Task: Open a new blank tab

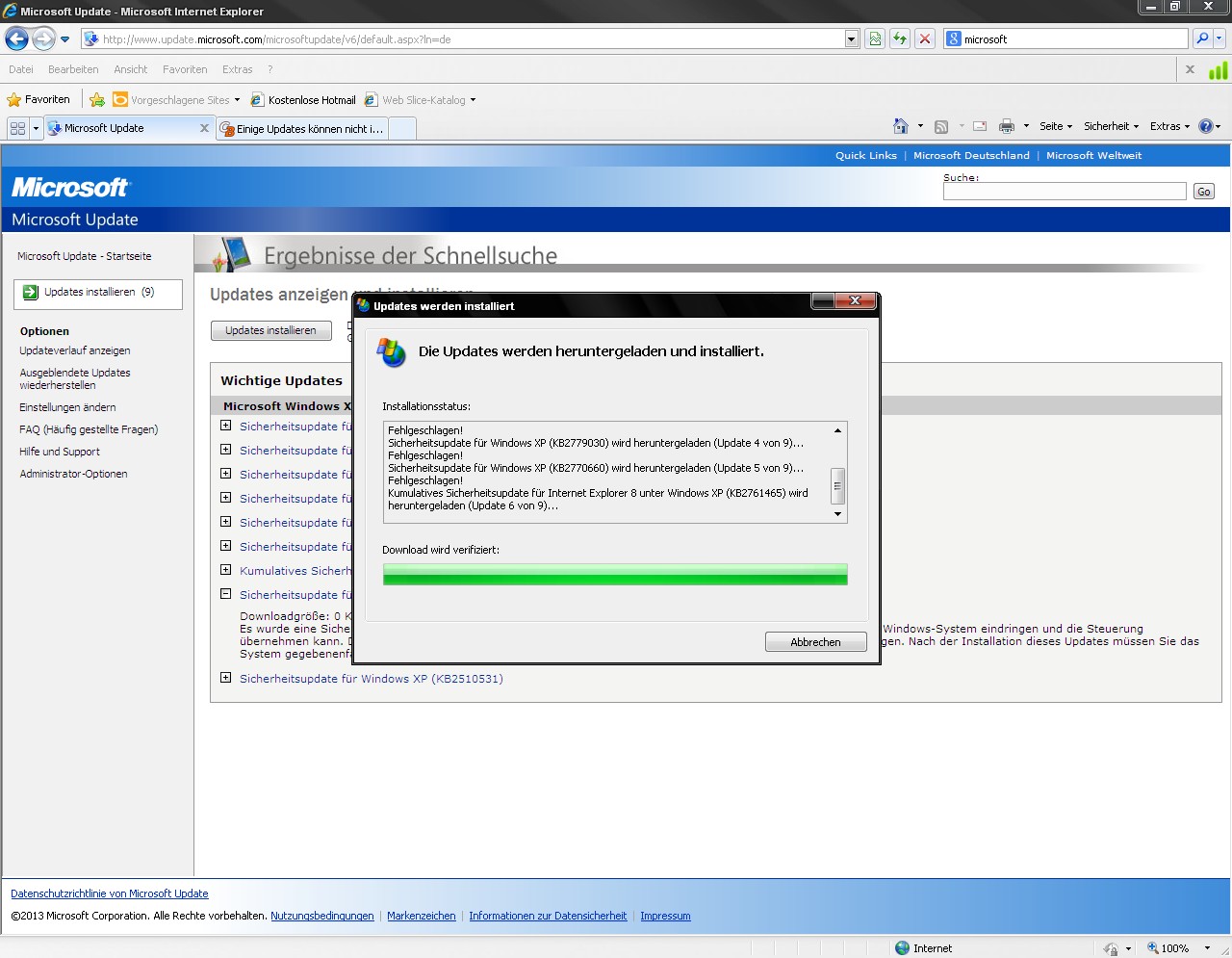Action: coord(402,129)
